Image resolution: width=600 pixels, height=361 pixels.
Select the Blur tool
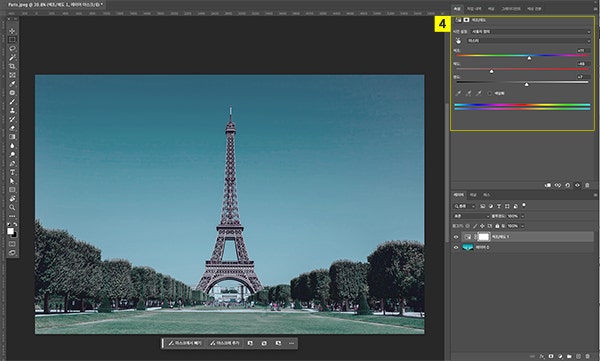coord(12,145)
